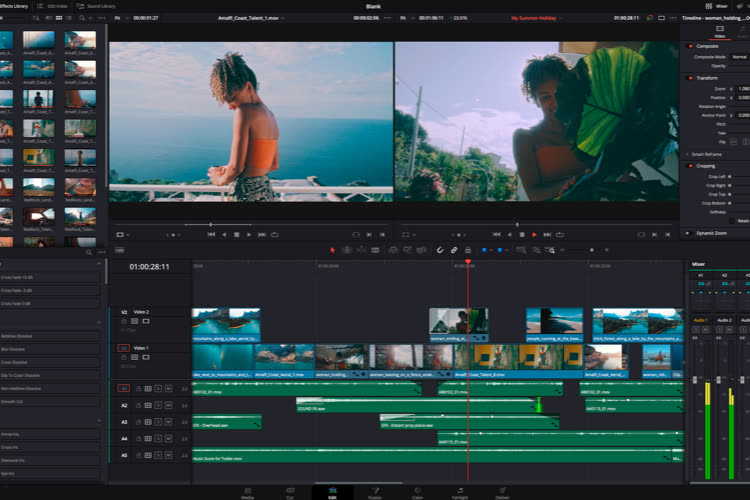
Task: Select woman_smiling clip on Video 2 track
Action: 459,325
